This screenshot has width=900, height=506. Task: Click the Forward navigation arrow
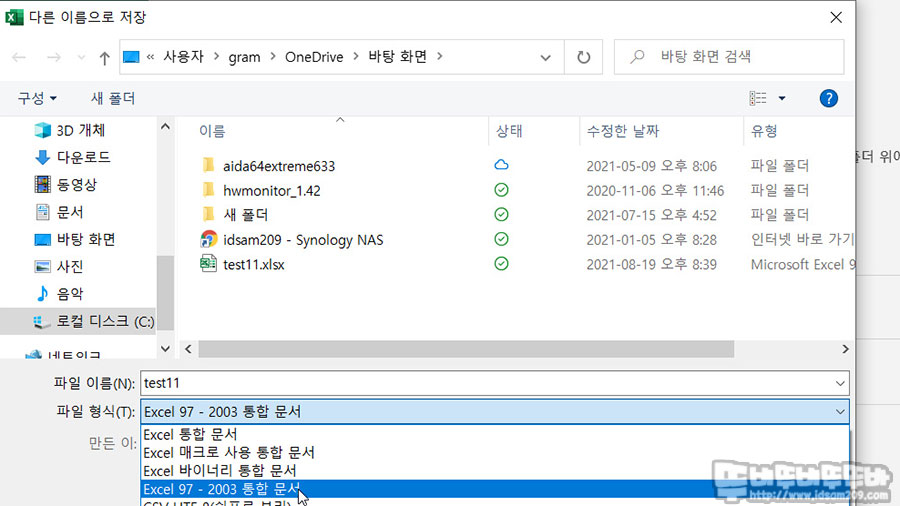click(53, 57)
